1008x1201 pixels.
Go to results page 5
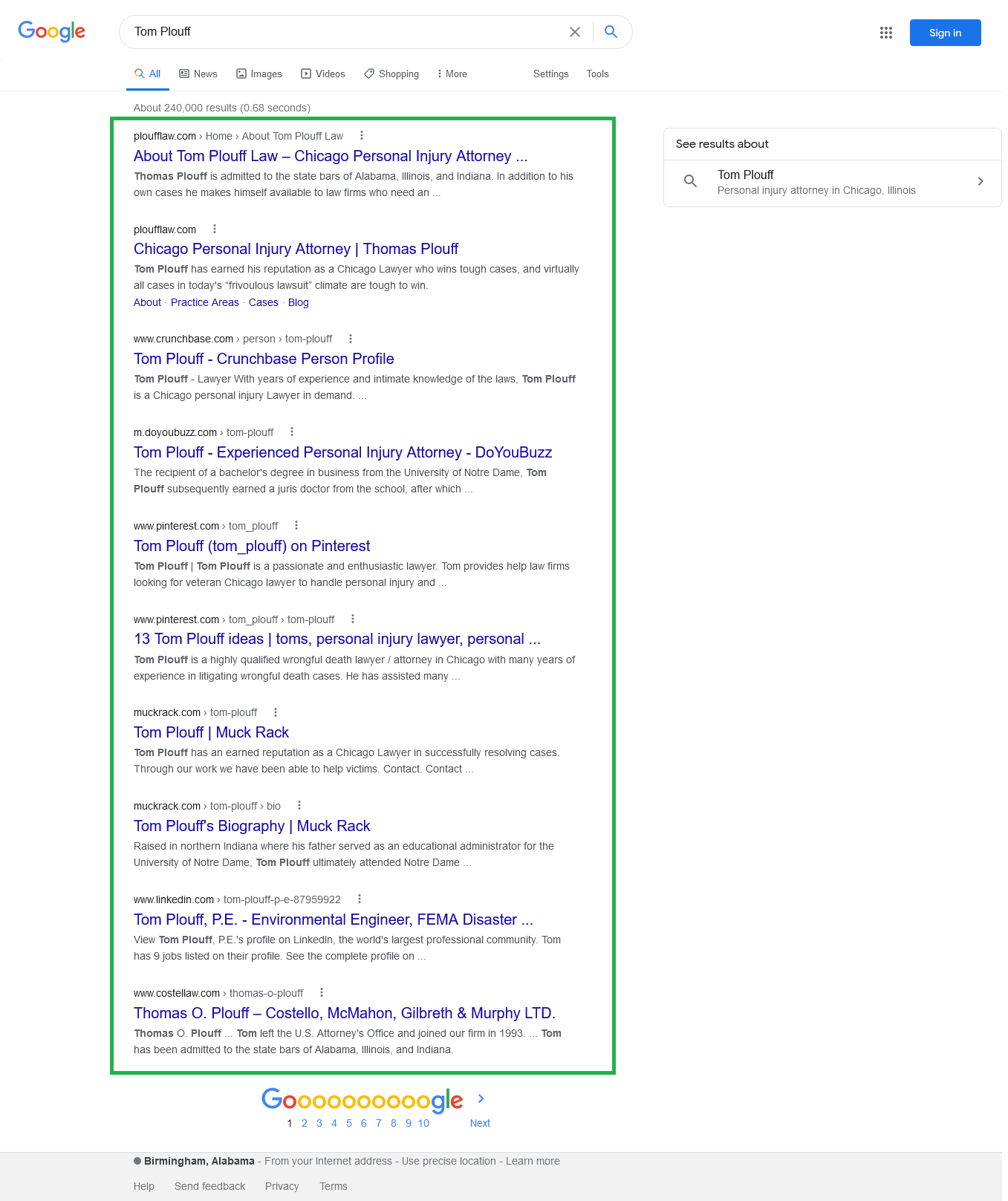pyautogui.click(x=349, y=1123)
